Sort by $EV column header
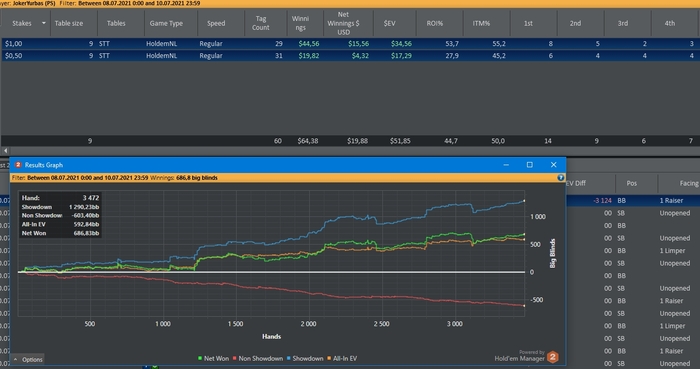The height and width of the screenshot is (369, 700). point(389,23)
